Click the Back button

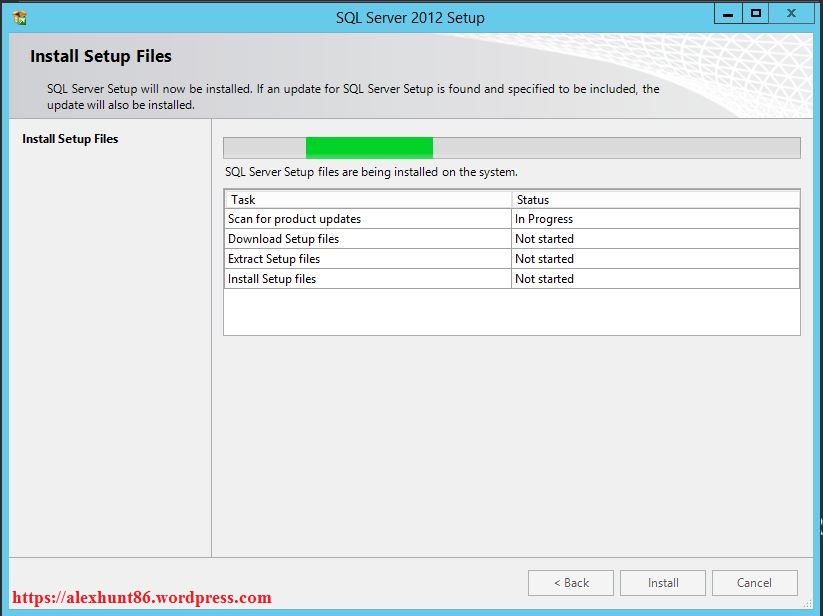point(570,583)
